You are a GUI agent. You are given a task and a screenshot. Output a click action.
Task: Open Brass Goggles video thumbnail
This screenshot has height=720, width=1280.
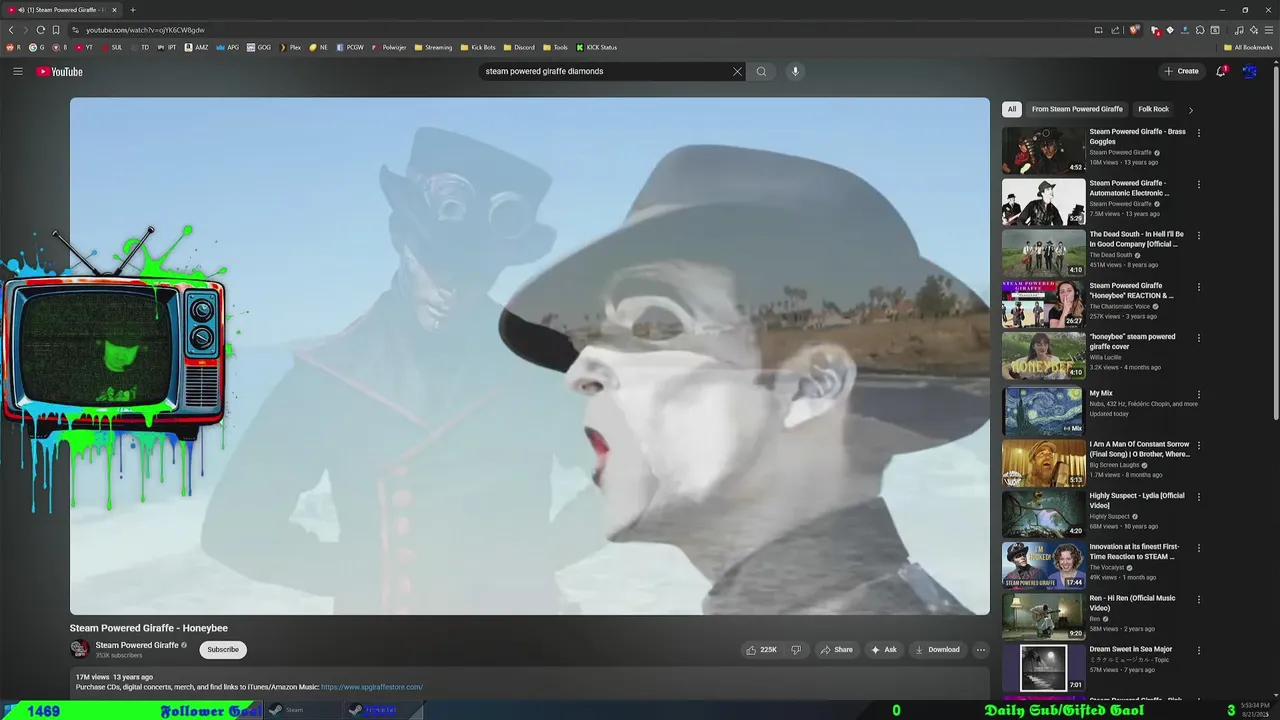coord(1043,150)
